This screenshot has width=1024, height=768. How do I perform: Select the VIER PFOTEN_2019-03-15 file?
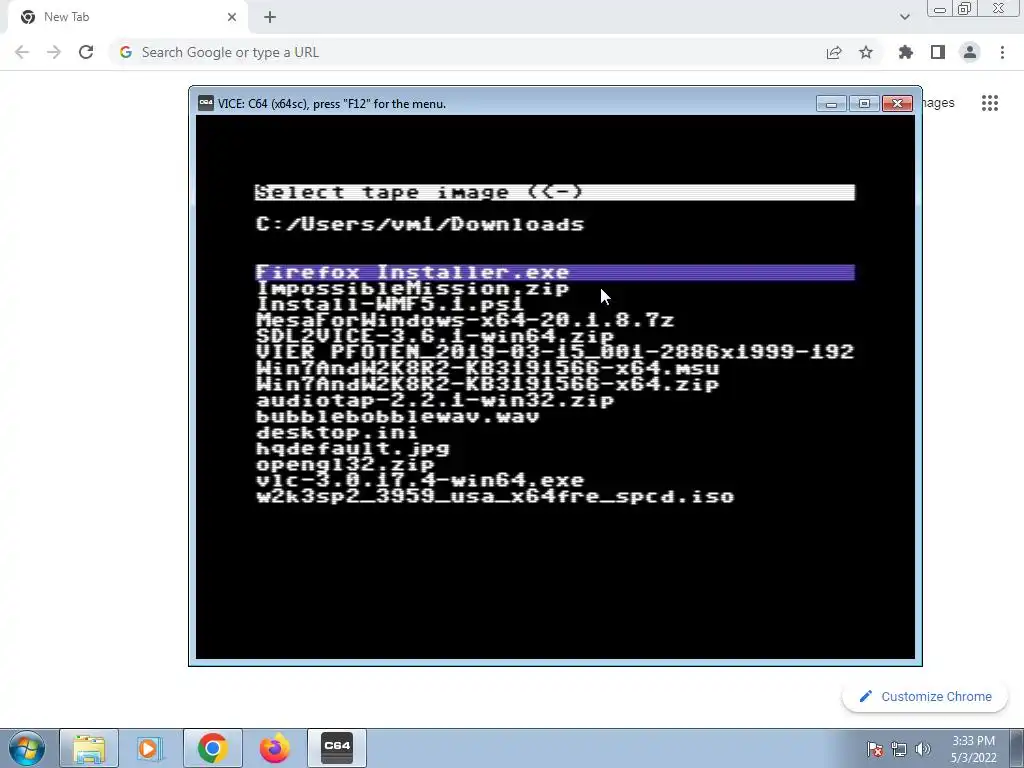click(554, 352)
